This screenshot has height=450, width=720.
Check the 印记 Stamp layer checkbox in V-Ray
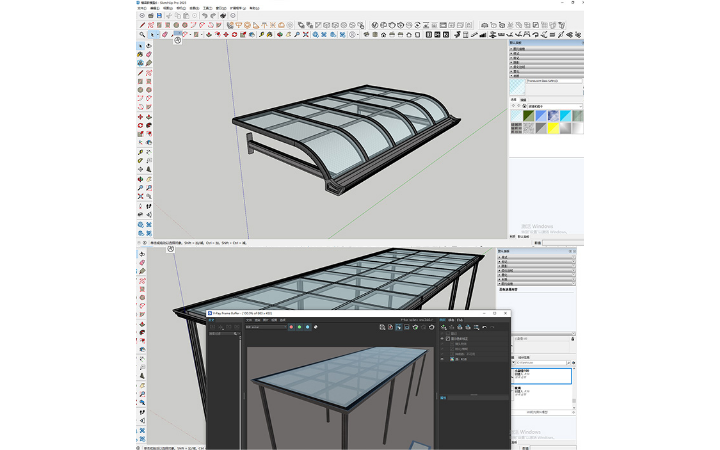click(x=448, y=333)
